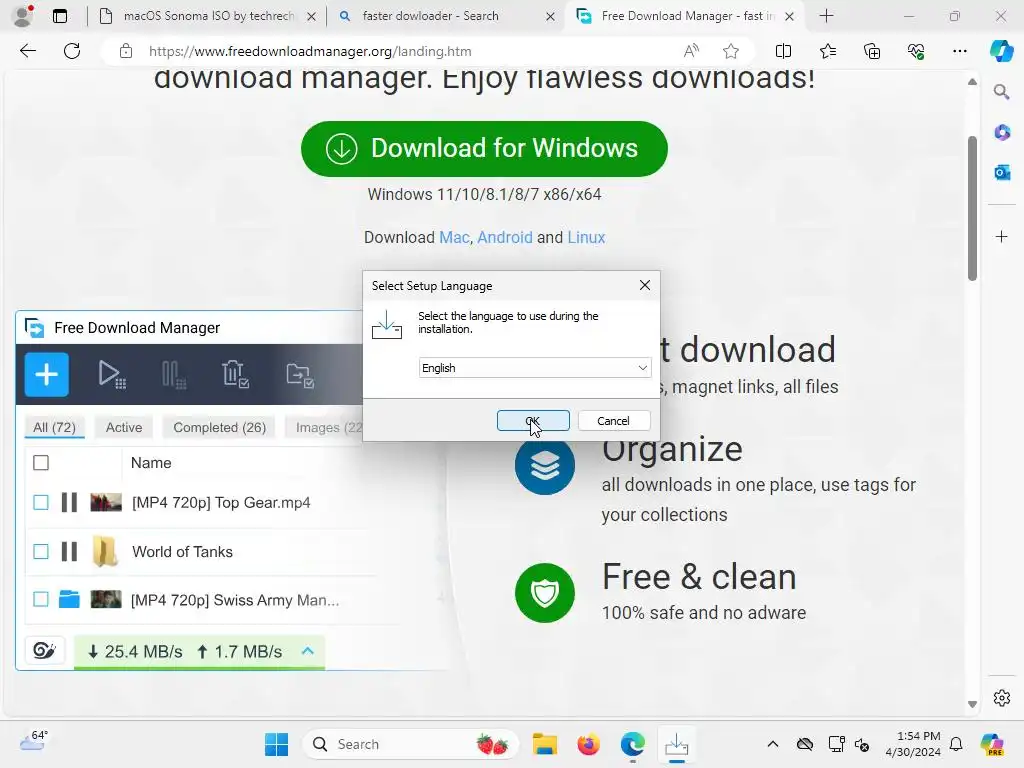The width and height of the screenshot is (1024, 768).
Task: Open a new browser tab
Action: [x=826, y=16]
